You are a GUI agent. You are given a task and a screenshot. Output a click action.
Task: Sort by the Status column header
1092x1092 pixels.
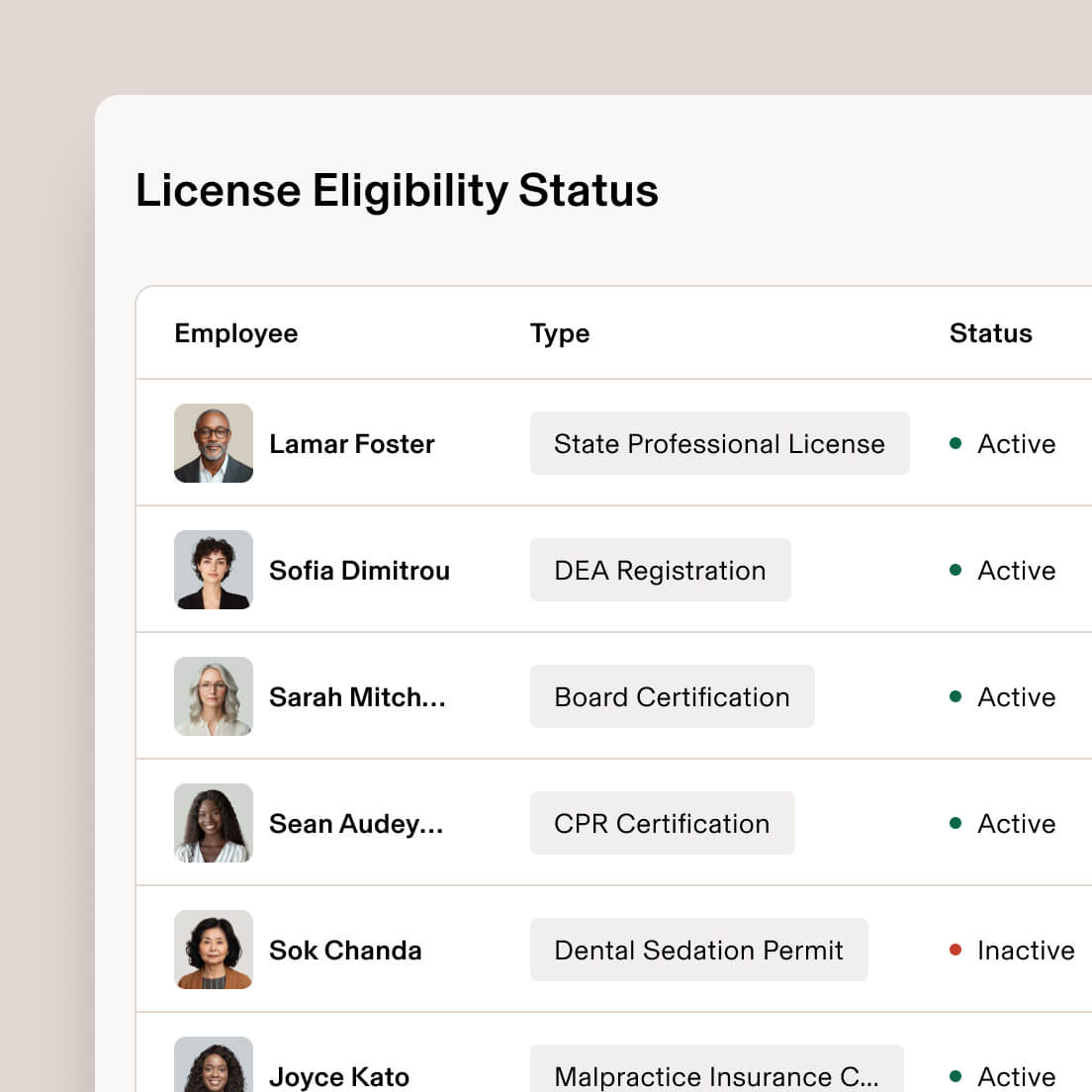(989, 333)
